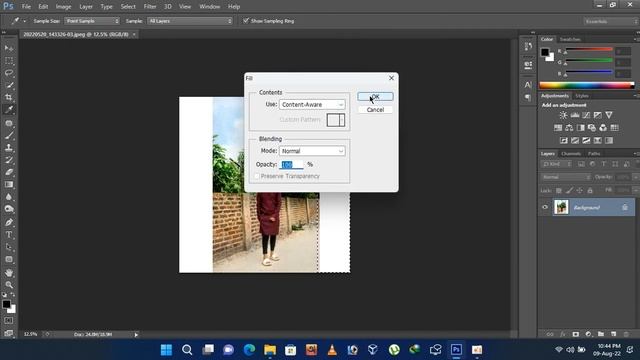Toggle Quick Mask mode in toolbar
Screen dimensions: 640x360
pos(9,321)
